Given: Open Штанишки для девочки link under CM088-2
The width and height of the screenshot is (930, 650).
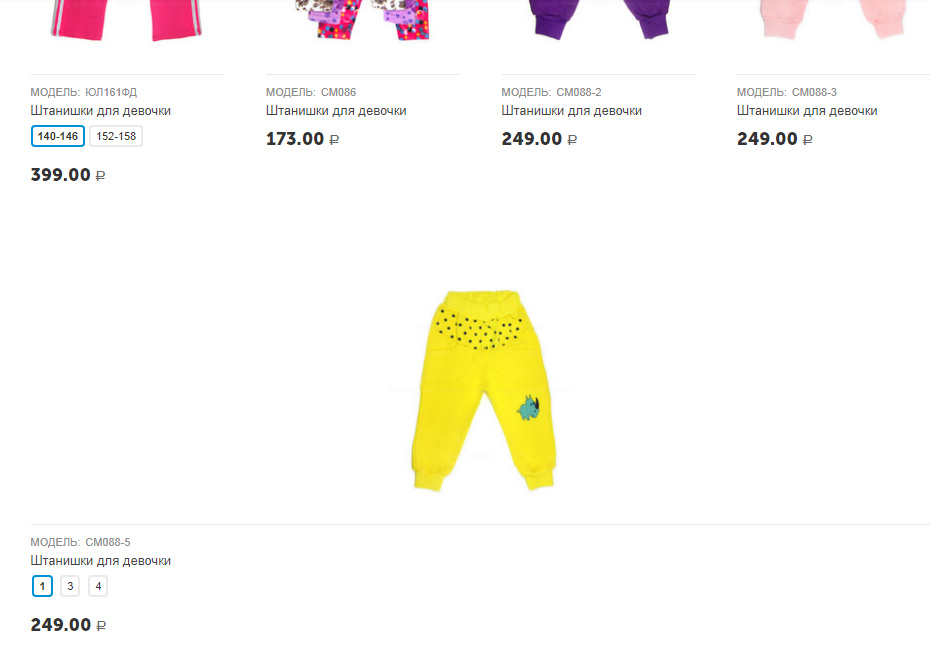Looking at the screenshot, I should tap(572, 110).
